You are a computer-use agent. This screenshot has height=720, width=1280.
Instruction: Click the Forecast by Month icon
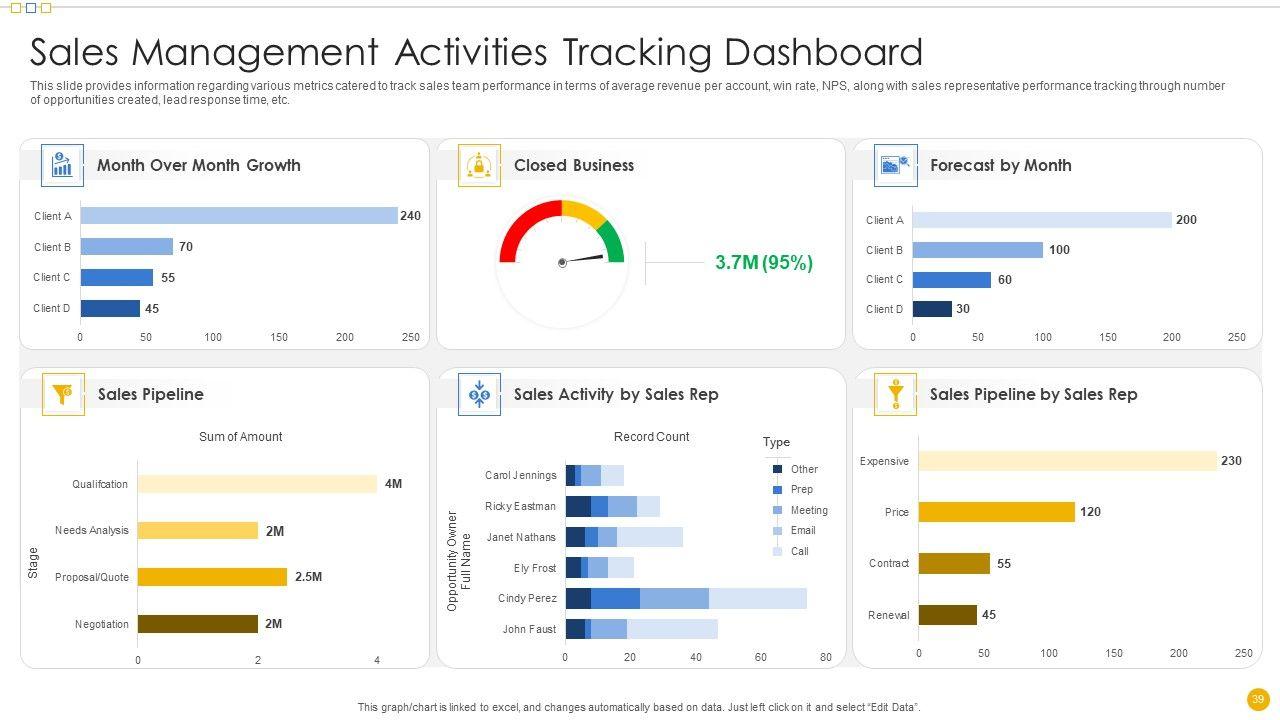pyautogui.click(x=895, y=165)
